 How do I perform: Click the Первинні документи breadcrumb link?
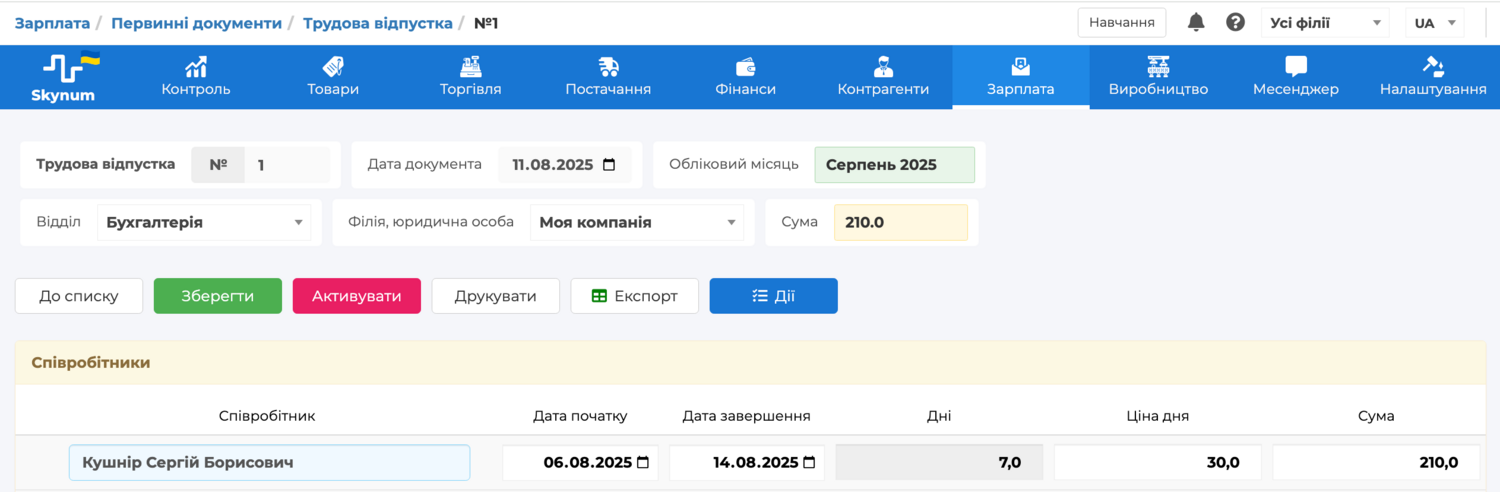point(196,23)
